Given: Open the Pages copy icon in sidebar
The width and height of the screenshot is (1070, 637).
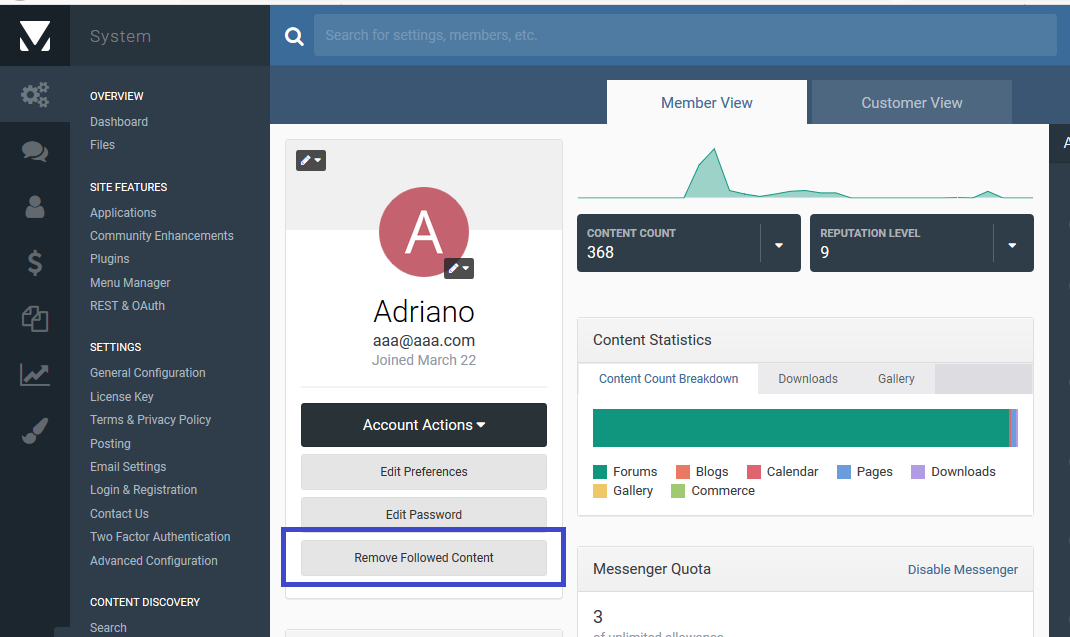Looking at the screenshot, I should coord(35,319).
